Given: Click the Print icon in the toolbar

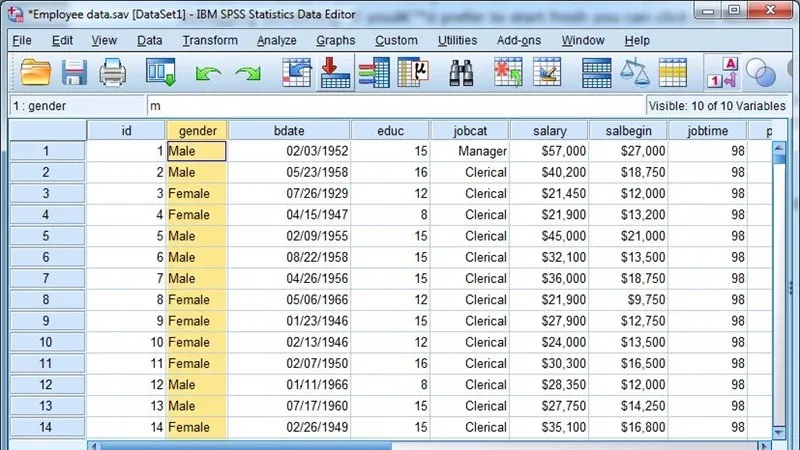Looking at the screenshot, I should [112, 72].
